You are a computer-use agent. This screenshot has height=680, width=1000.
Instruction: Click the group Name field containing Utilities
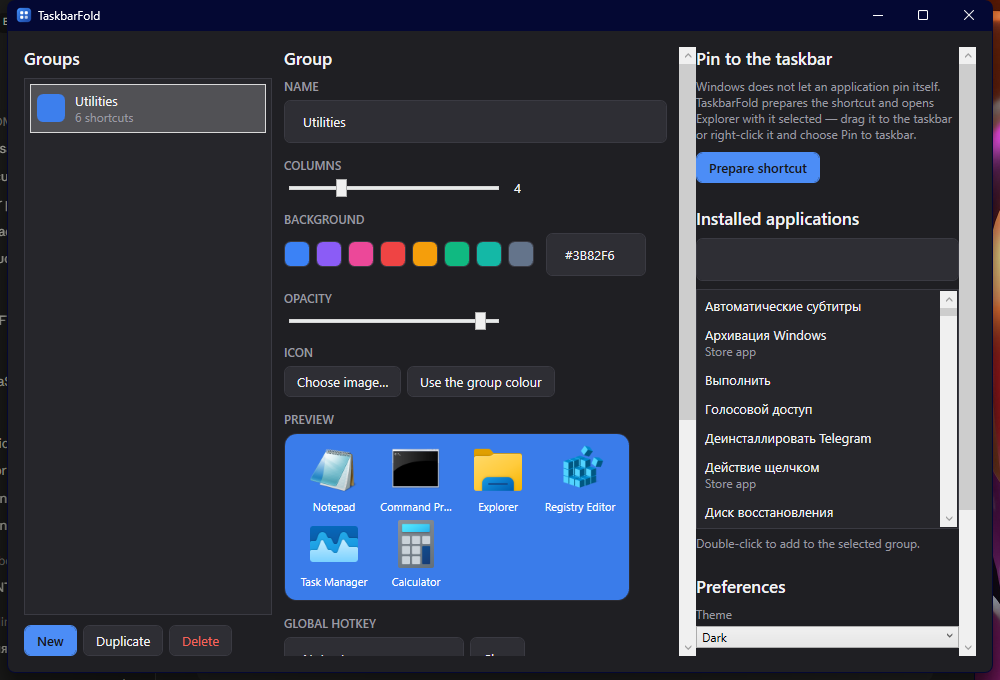coord(475,122)
